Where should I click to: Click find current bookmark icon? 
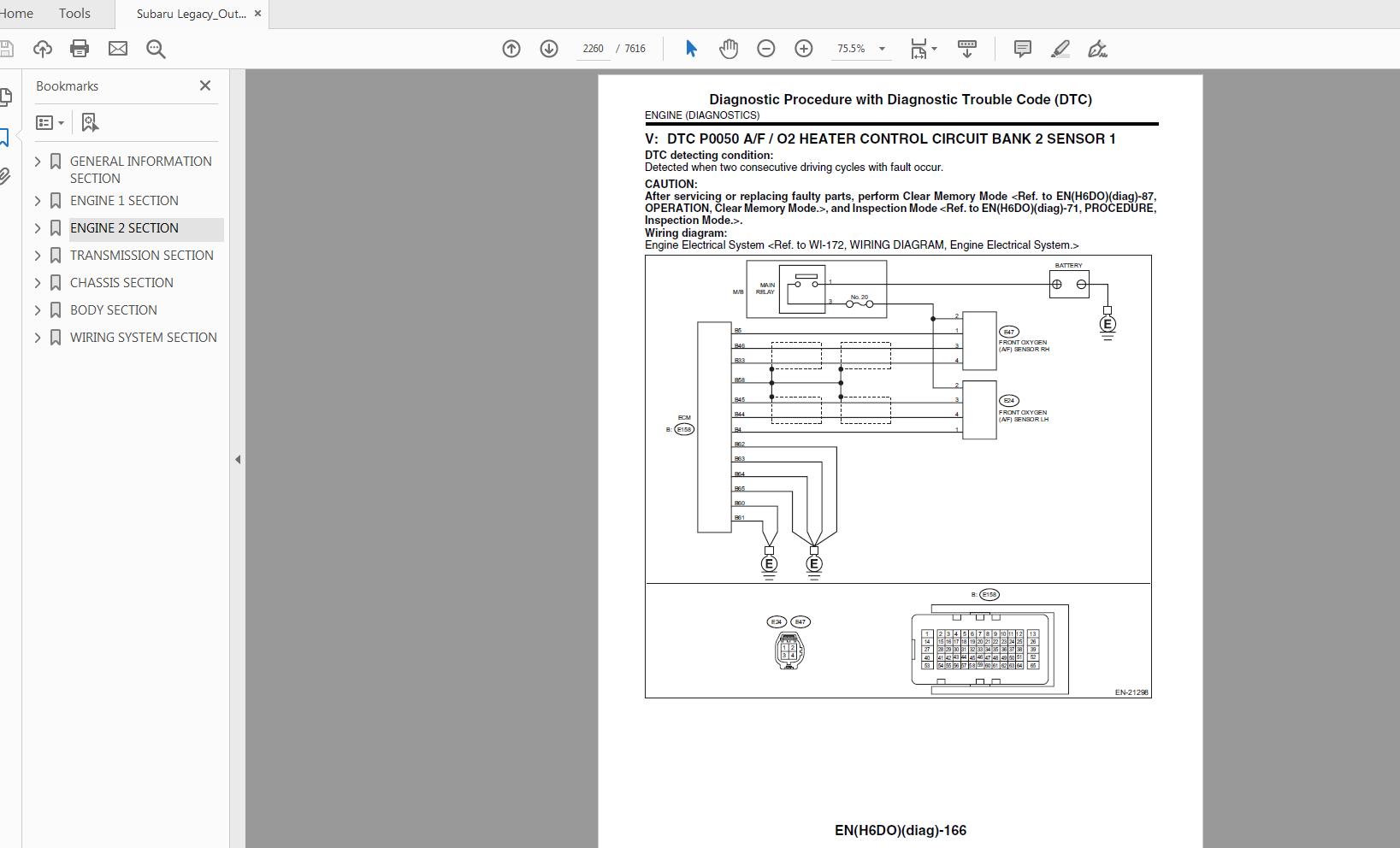90,122
